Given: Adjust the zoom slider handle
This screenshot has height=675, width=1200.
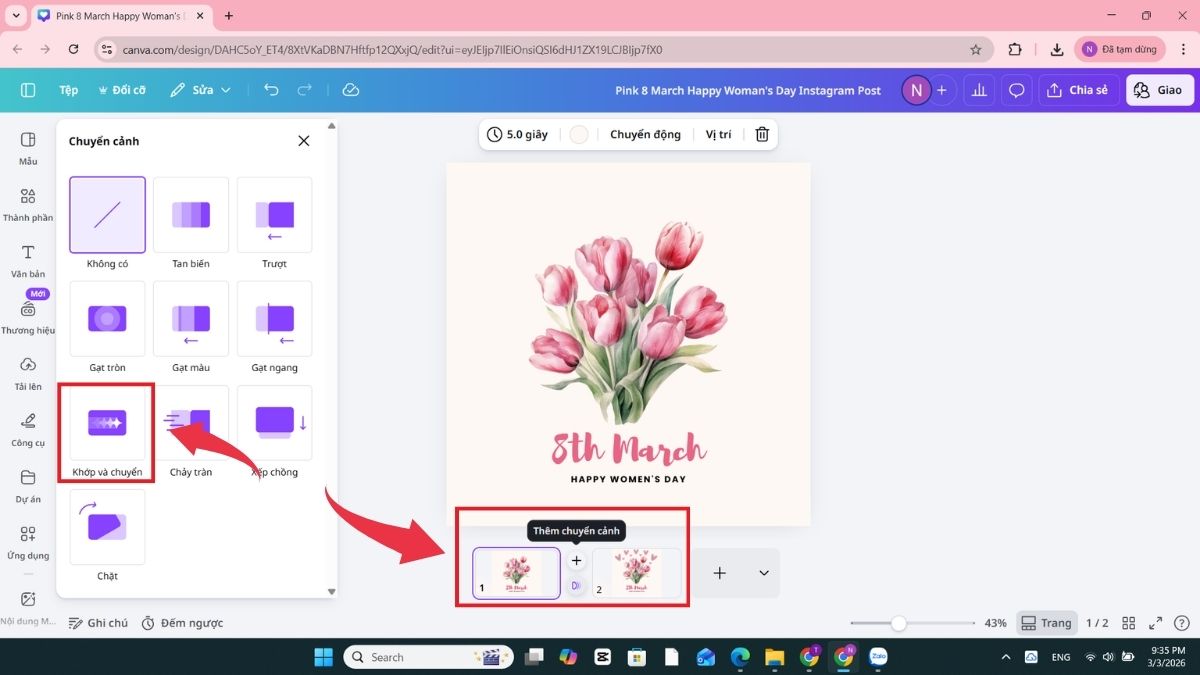Looking at the screenshot, I should point(898,623).
